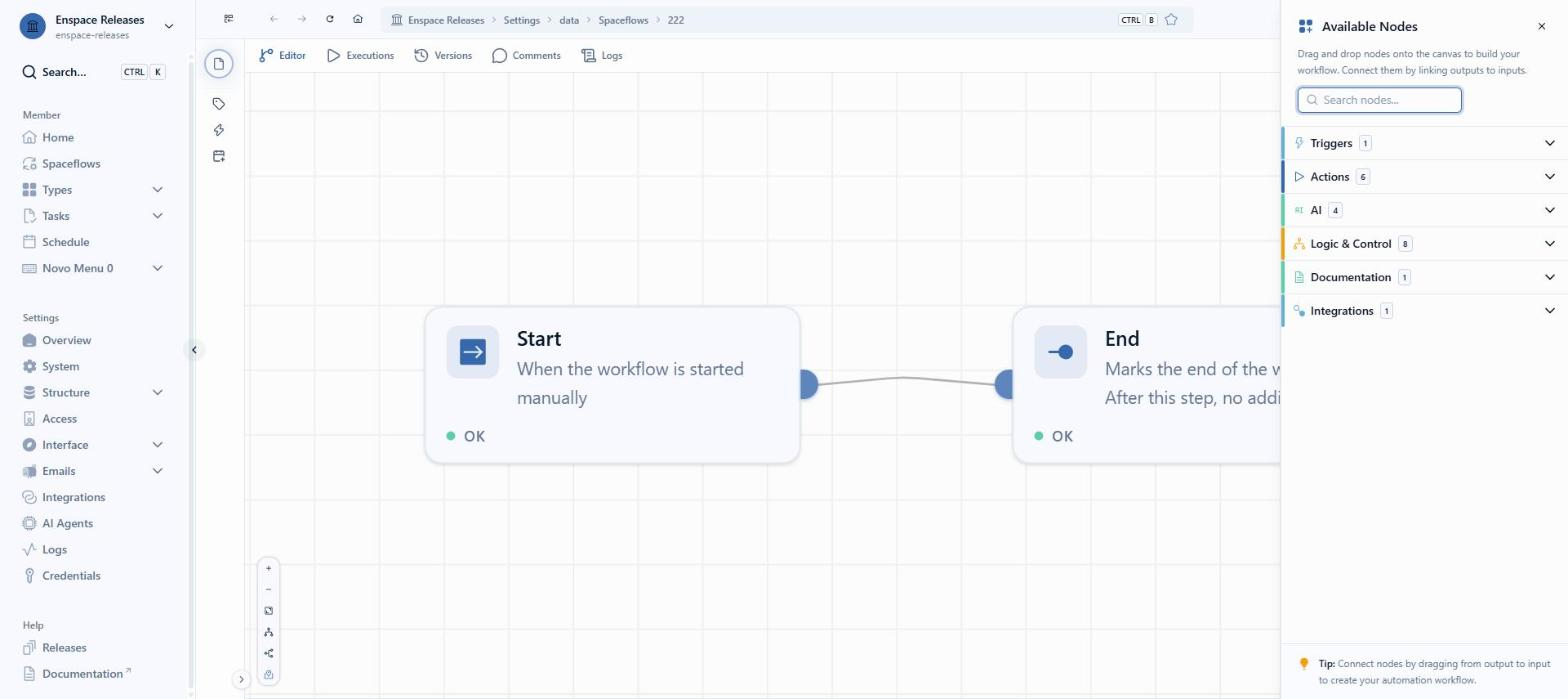Click the Enspace Releases workspace logo

(x=33, y=26)
